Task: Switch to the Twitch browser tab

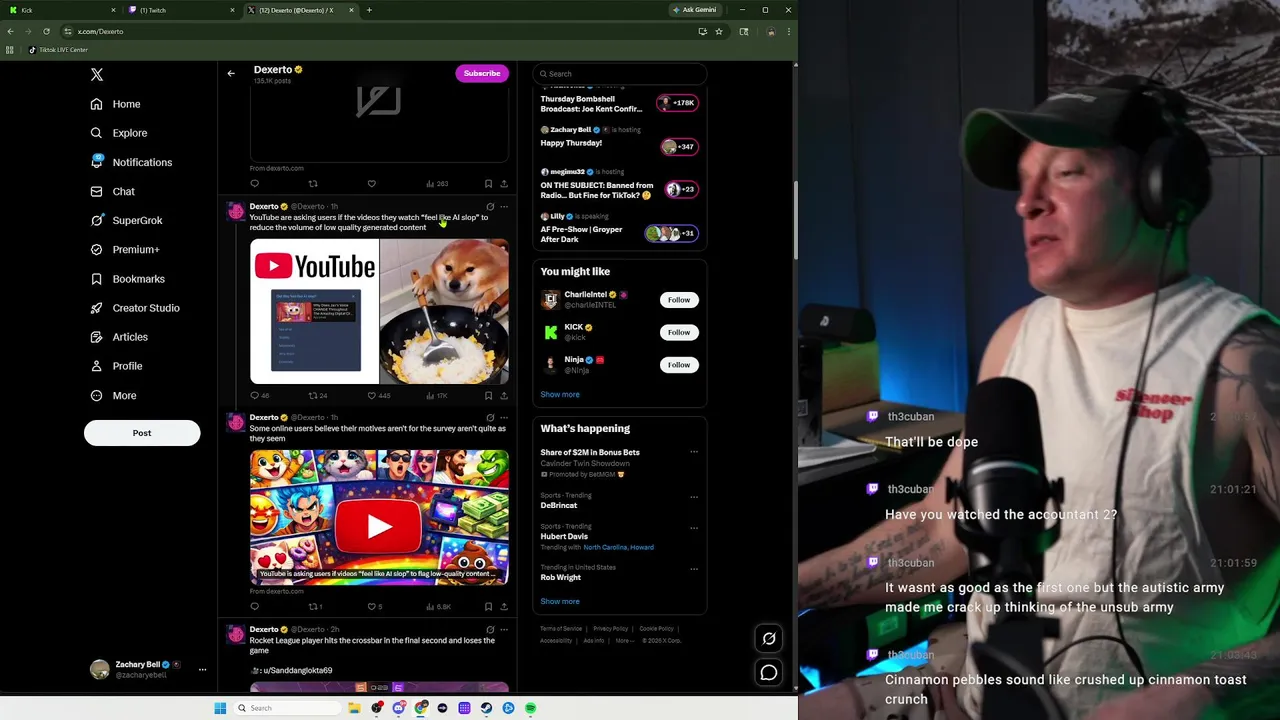Action: click(182, 10)
